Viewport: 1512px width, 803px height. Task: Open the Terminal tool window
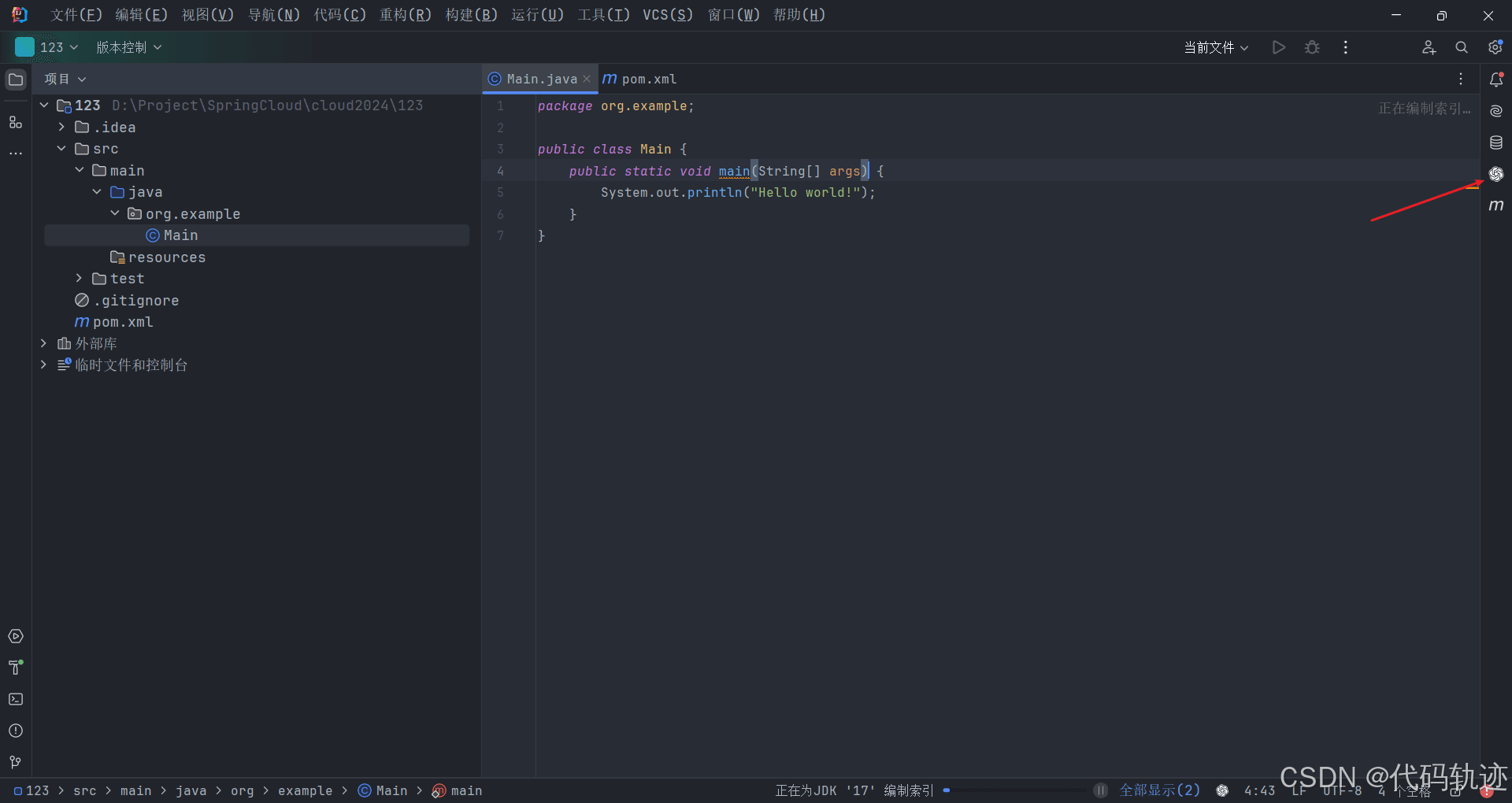(x=16, y=699)
